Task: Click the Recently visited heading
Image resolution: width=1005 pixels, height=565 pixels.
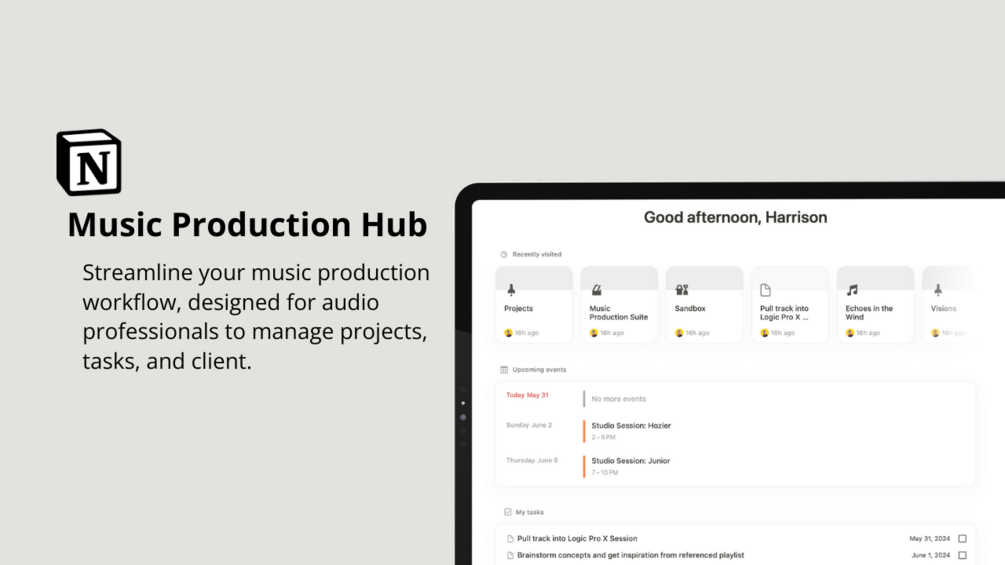Action: click(x=536, y=254)
